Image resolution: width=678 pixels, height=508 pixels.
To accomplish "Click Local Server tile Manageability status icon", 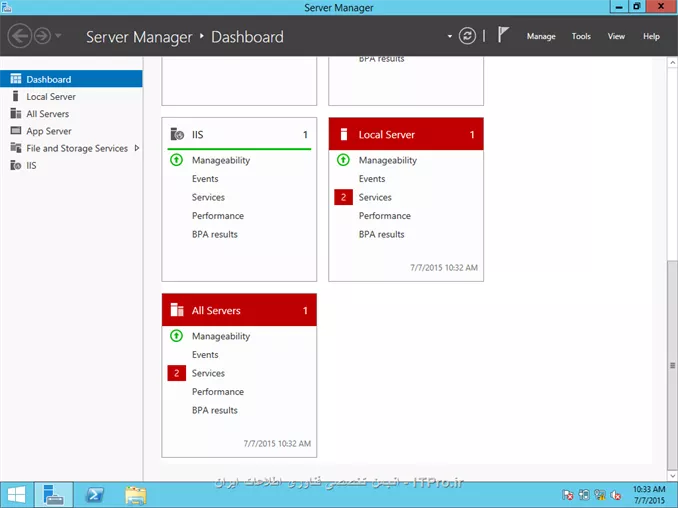I will pyautogui.click(x=343, y=160).
